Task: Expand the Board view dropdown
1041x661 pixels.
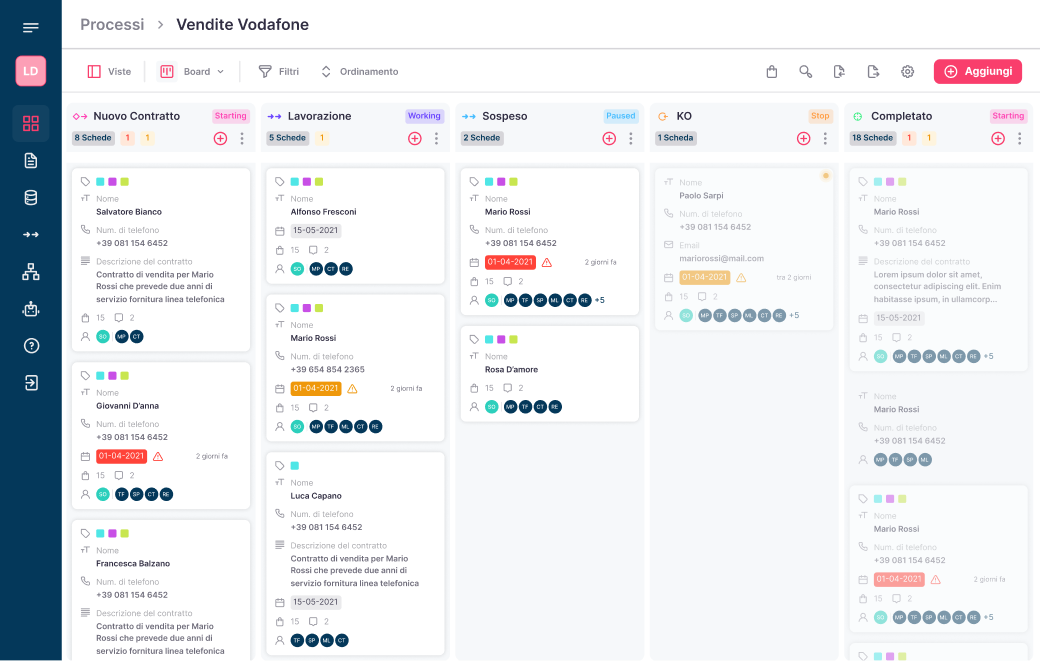Action: 192,72
